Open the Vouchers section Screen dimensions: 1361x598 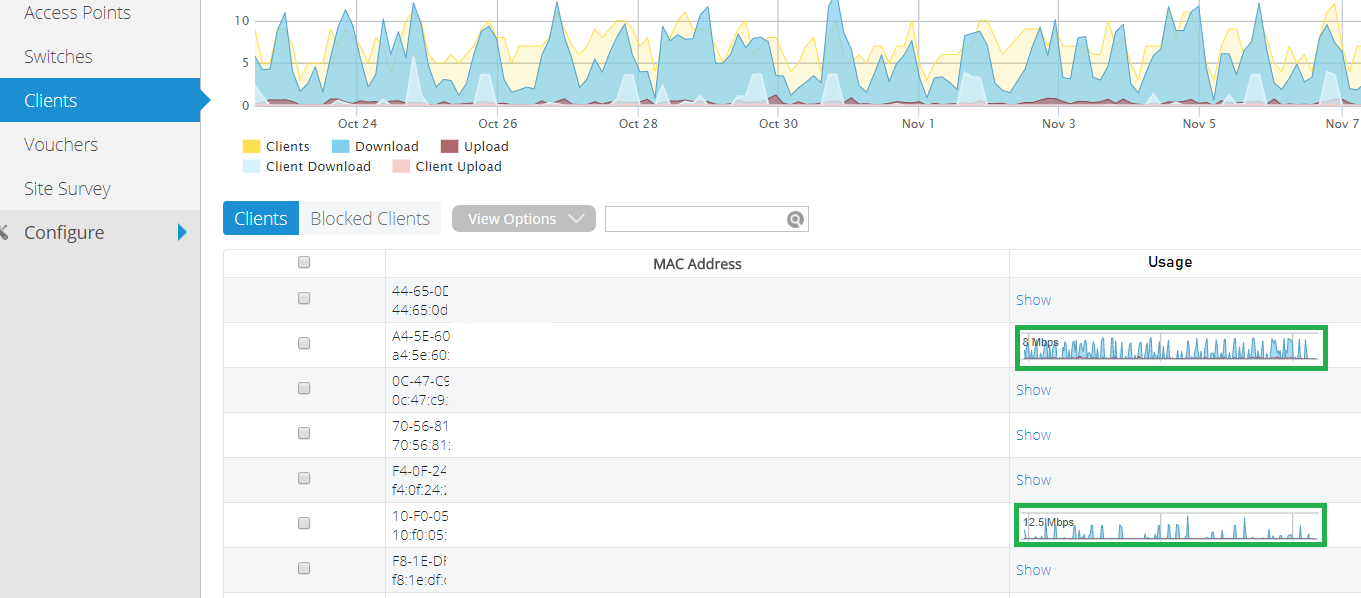[x=59, y=144]
